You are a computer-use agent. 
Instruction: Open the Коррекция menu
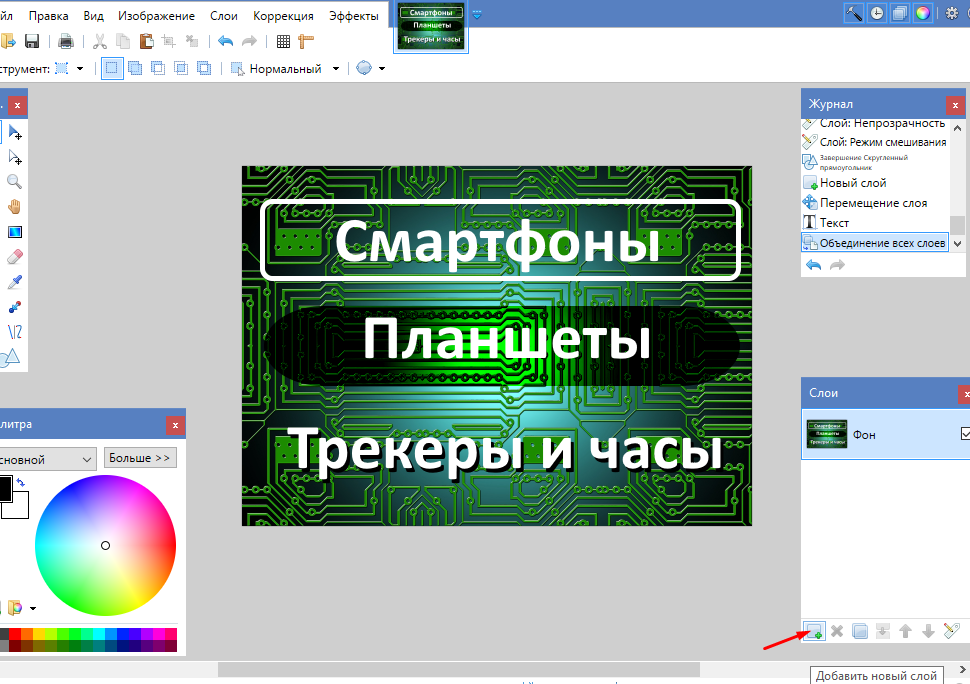(283, 16)
